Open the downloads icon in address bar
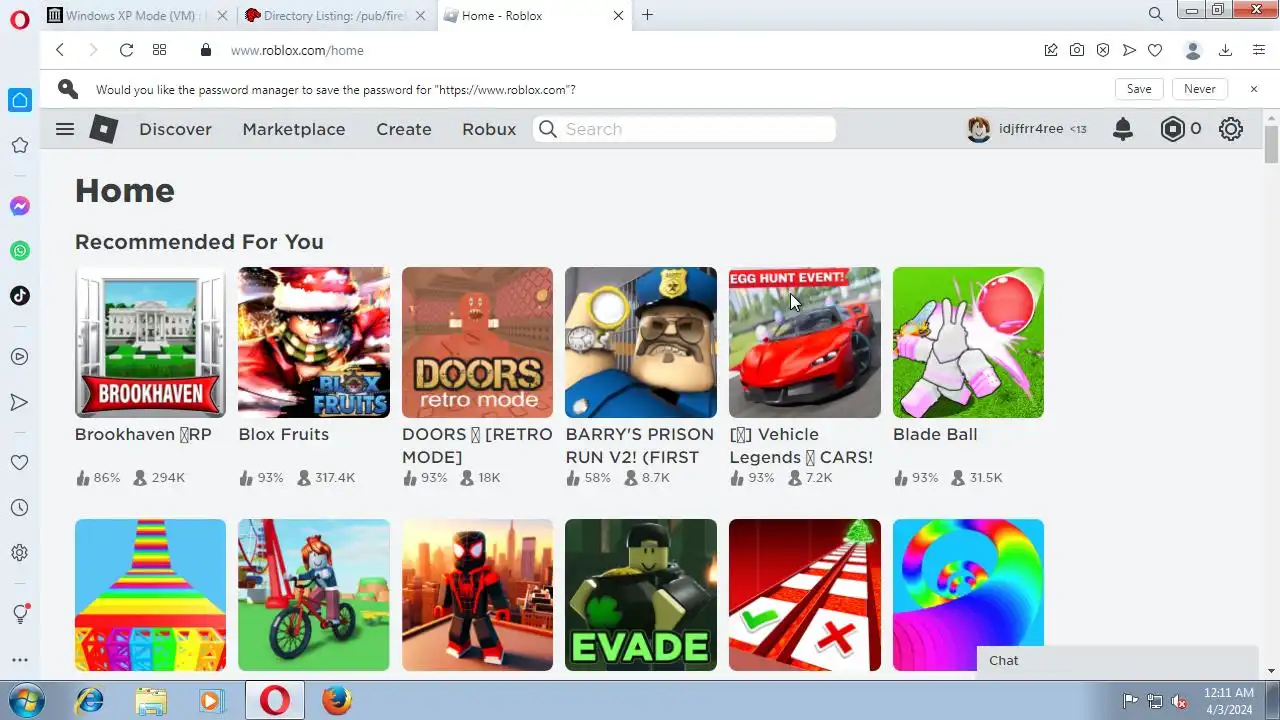The width and height of the screenshot is (1280, 720). [x=1225, y=50]
